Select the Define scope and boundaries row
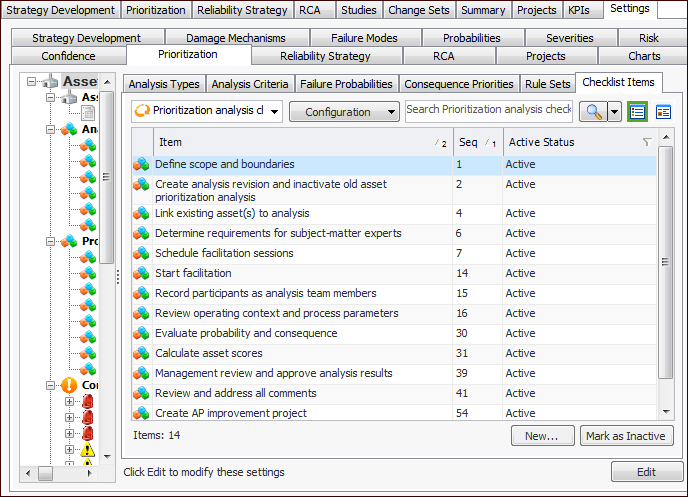 (x=394, y=164)
